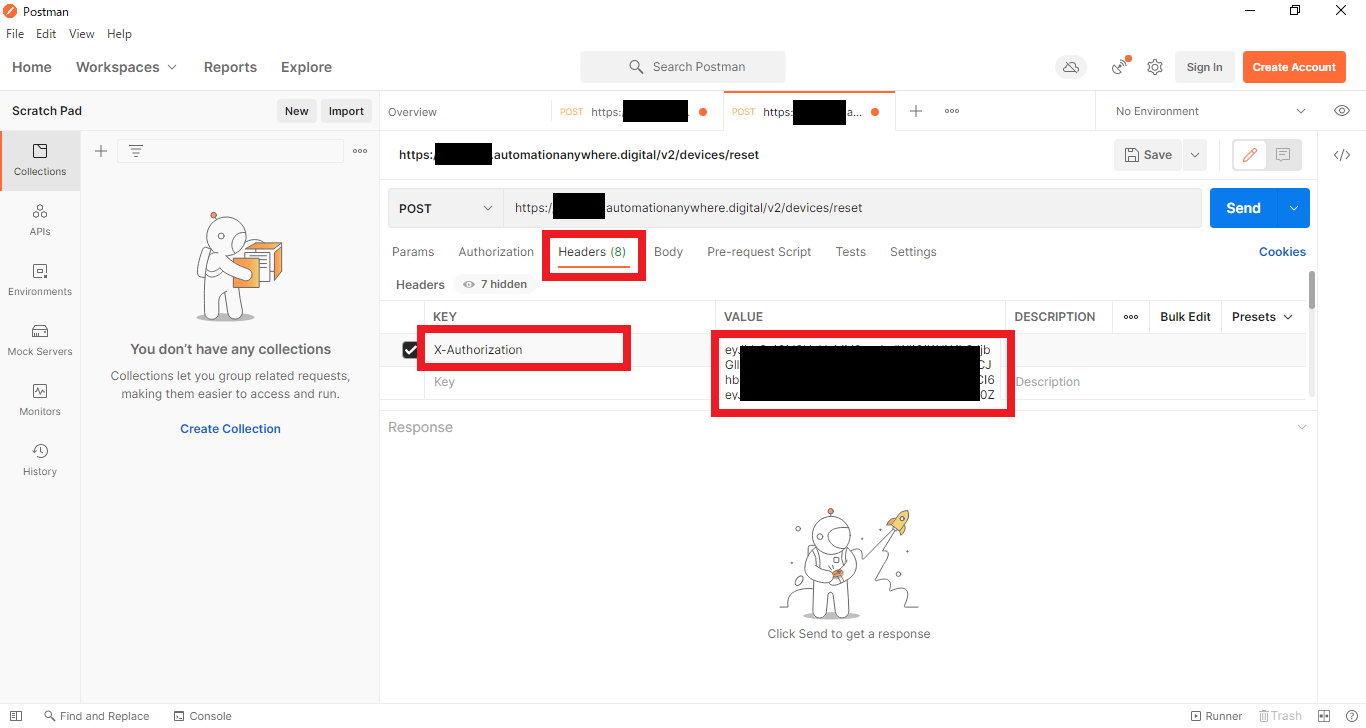Click the request URL input field
Viewport: 1366px width, 728px height.
click(852, 208)
